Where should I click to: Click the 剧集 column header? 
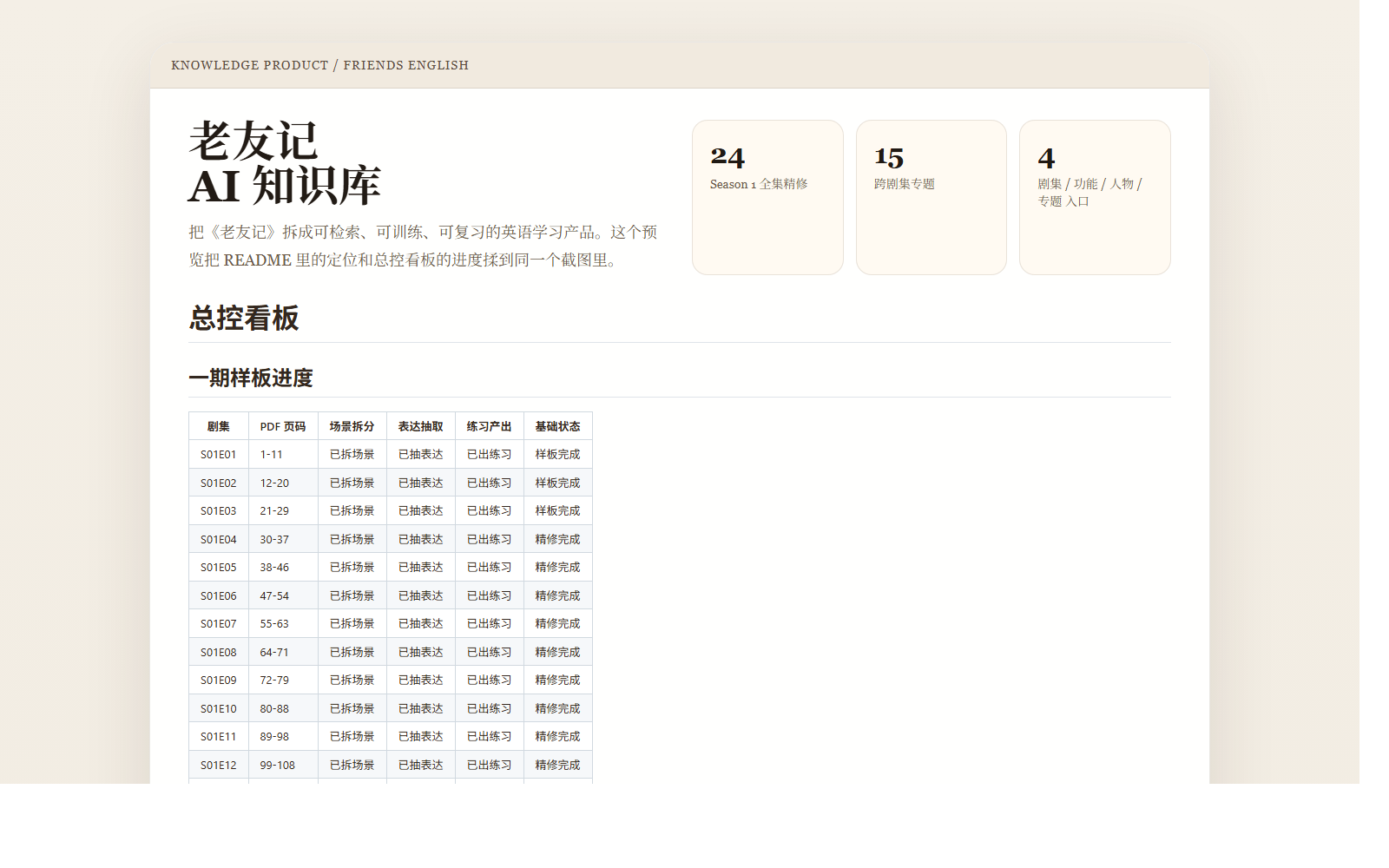tap(219, 426)
